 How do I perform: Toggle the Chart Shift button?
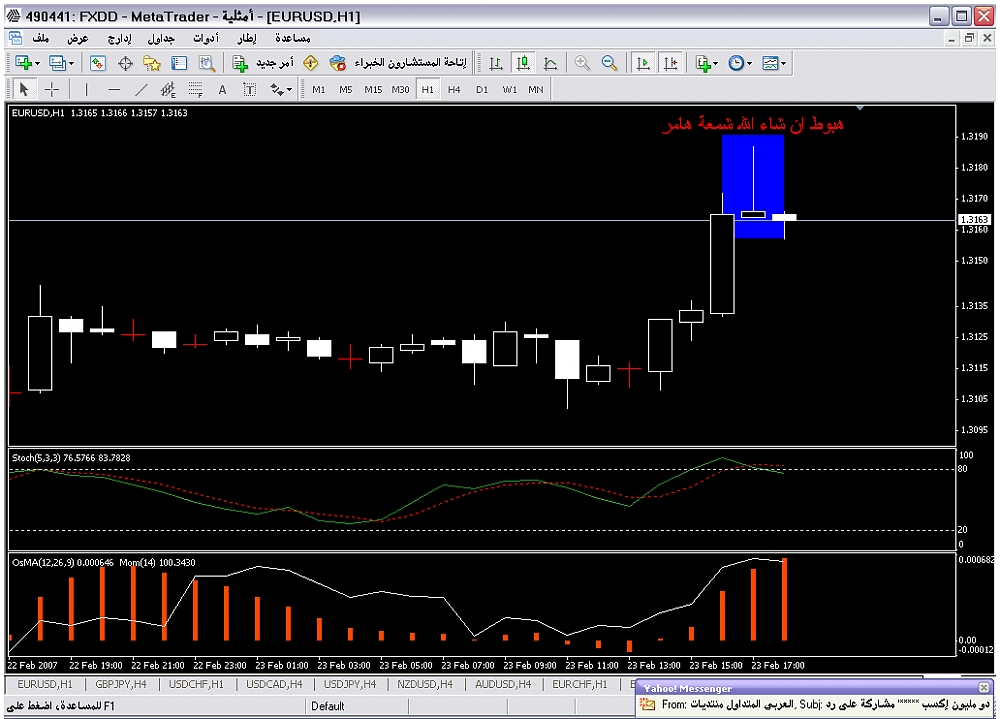pos(669,63)
